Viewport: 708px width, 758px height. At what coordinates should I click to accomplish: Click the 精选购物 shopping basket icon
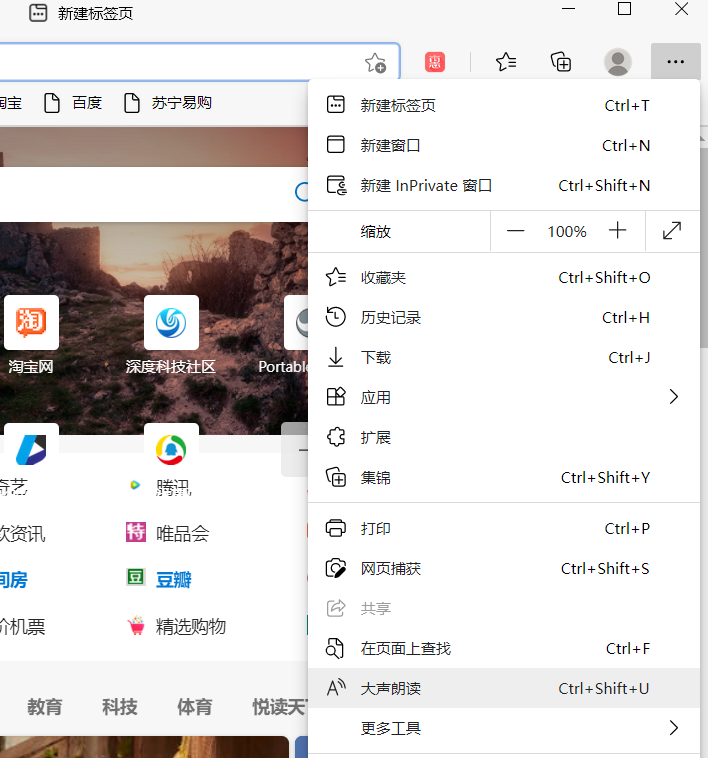[136, 625]
